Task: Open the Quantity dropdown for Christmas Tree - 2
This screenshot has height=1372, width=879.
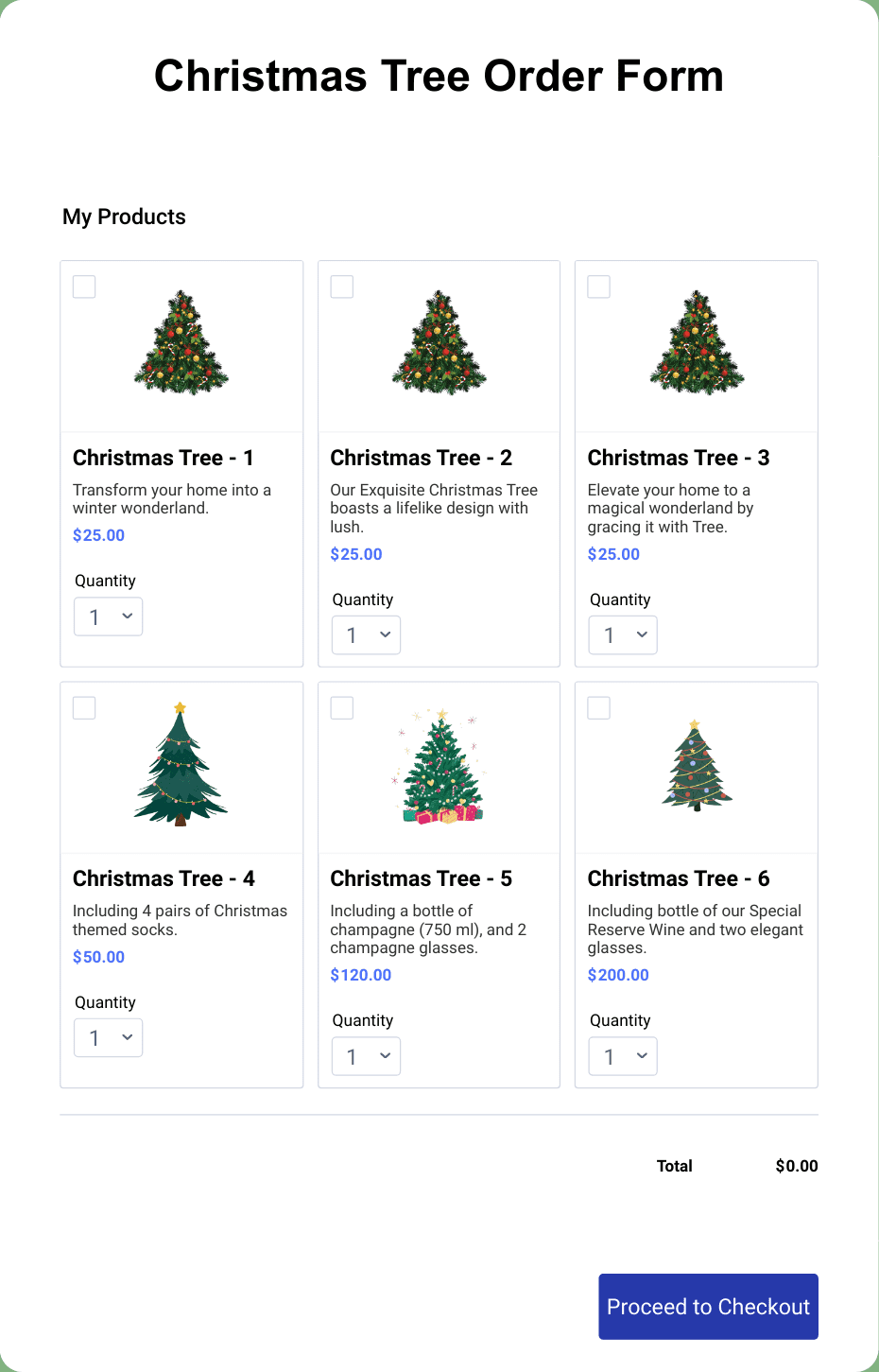Action: coord(366,634)
